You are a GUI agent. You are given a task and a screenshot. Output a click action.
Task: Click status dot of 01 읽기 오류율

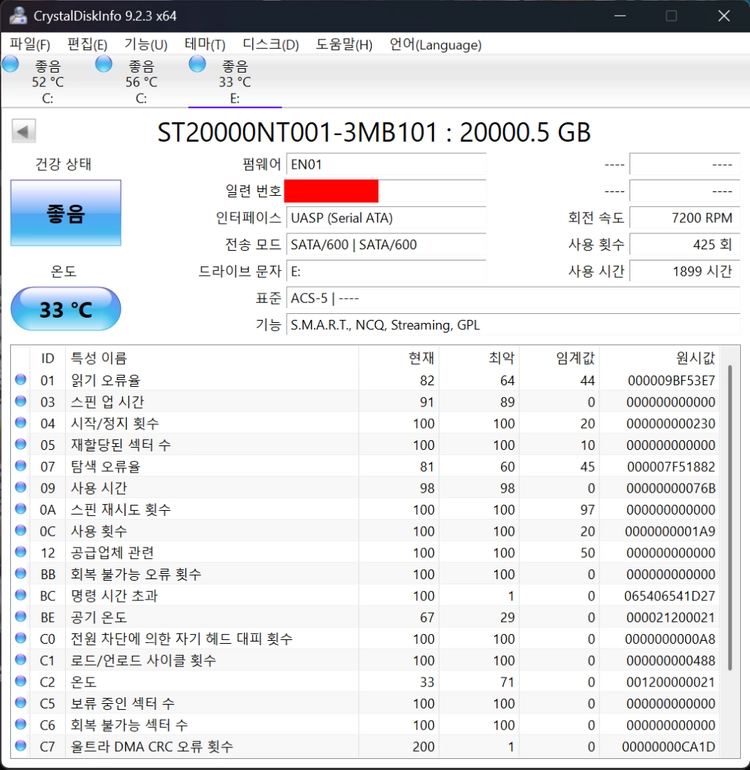tap(21, 380)
